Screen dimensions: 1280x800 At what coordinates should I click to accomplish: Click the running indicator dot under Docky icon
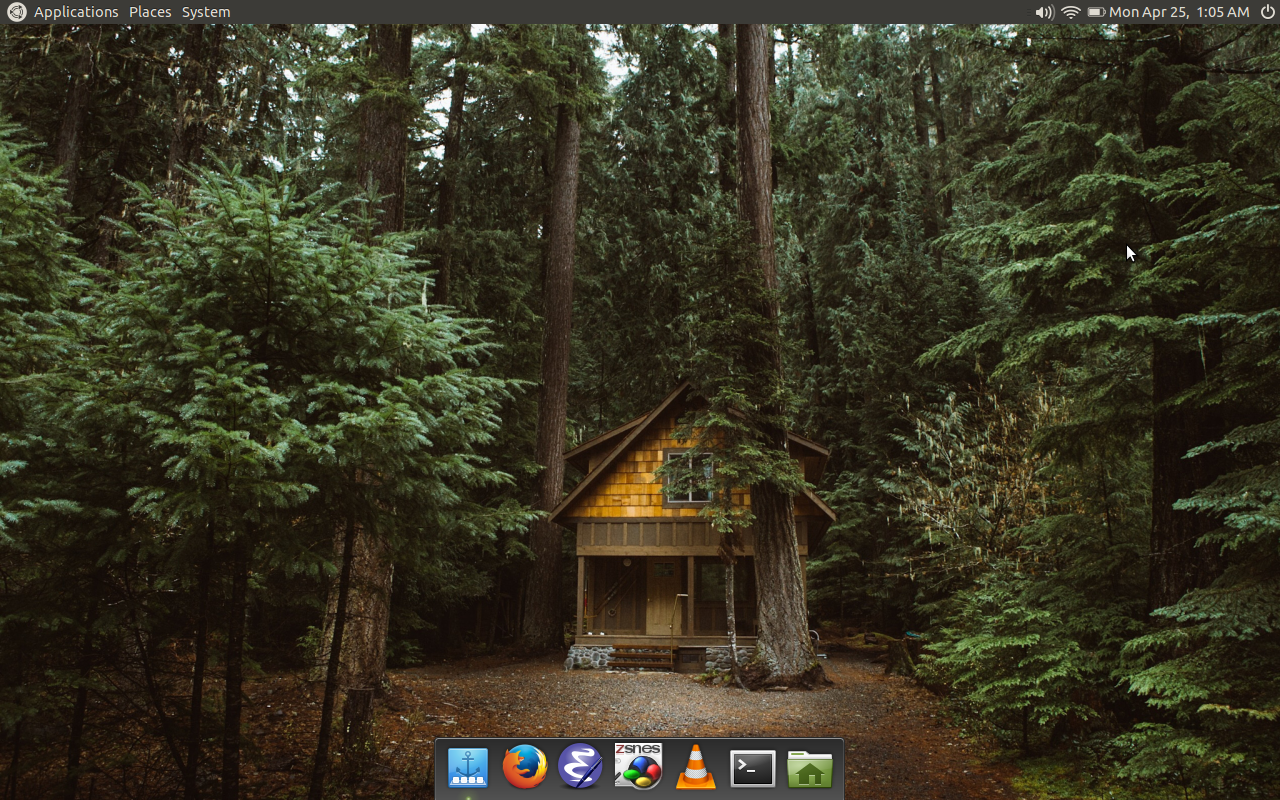click(x=467, y=797)
